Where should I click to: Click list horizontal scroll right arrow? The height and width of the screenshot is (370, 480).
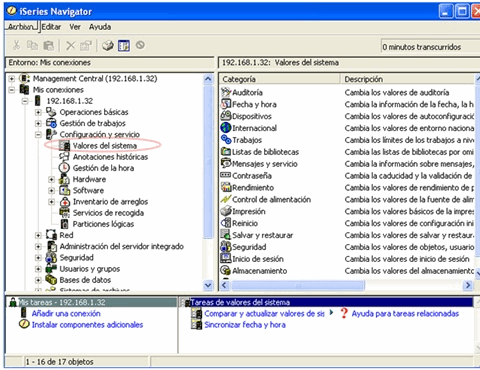[x=468, y=285]
